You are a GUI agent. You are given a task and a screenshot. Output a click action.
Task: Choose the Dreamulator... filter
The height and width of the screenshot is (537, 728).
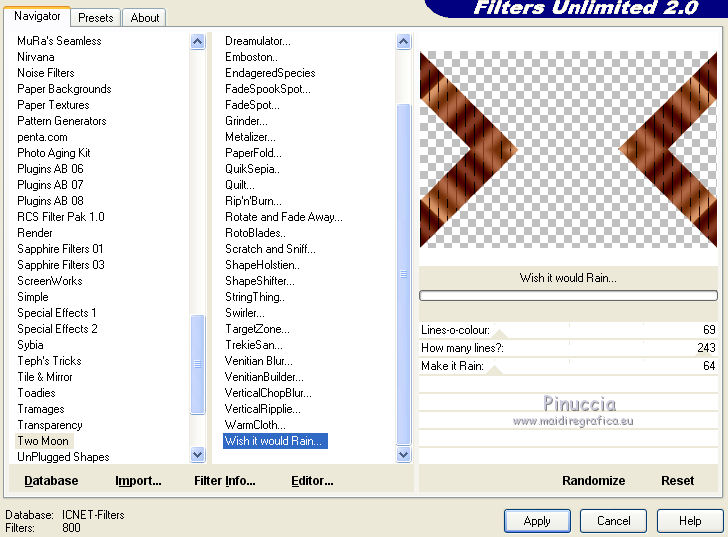[x=258, y=41]
